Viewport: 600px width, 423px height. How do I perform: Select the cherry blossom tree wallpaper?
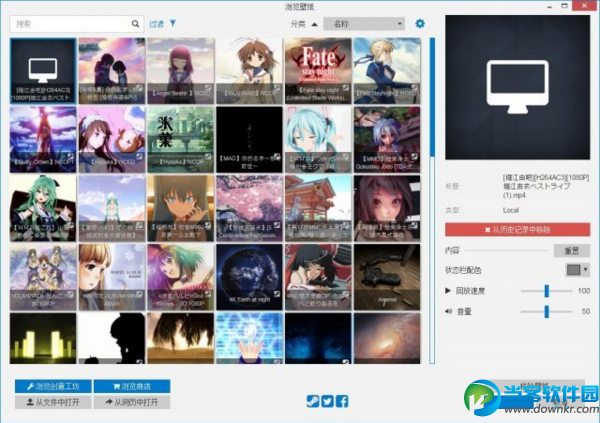[x=249, y=208]
